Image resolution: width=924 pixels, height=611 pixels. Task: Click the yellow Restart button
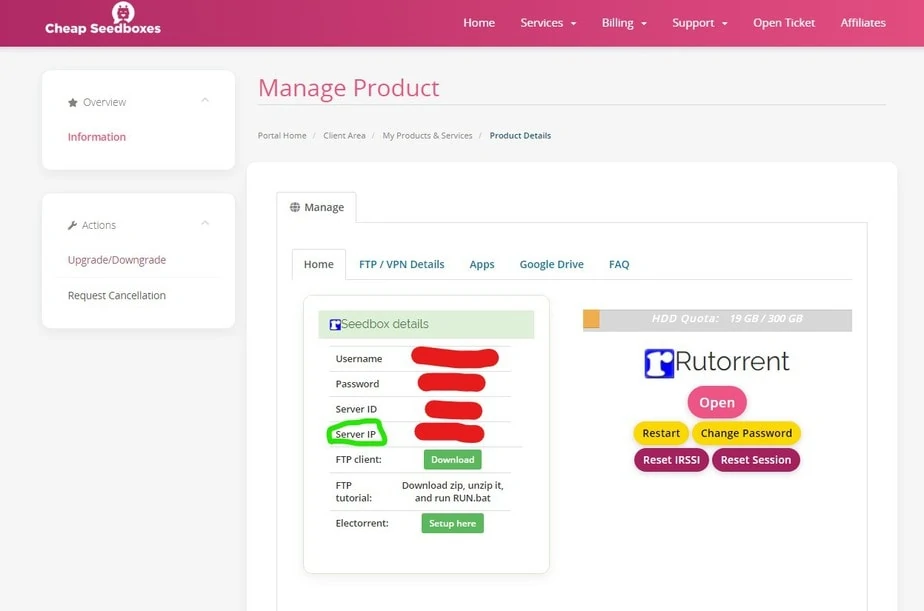(x=661, y=434)
